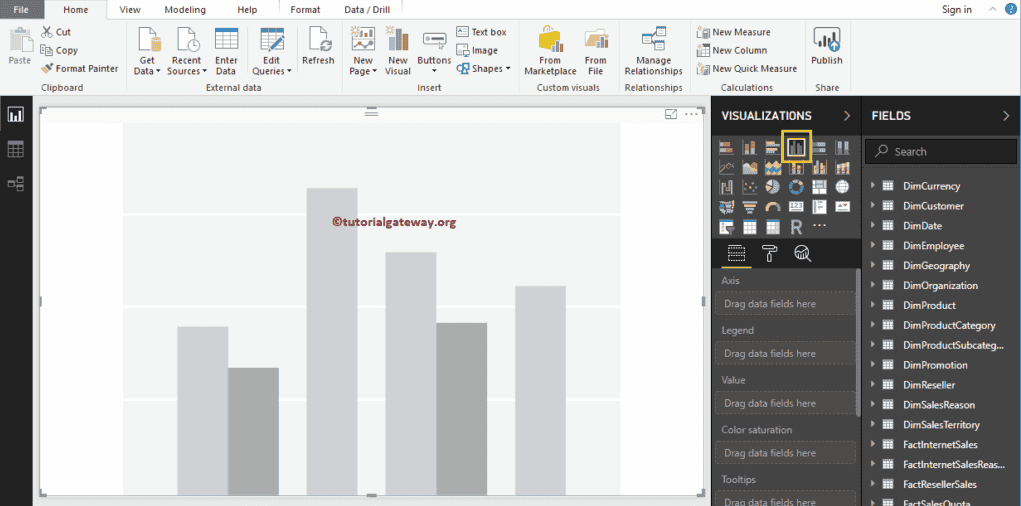Collapse the ribbon with the caret
1021x506 pixels.
[x=992, y=9]
